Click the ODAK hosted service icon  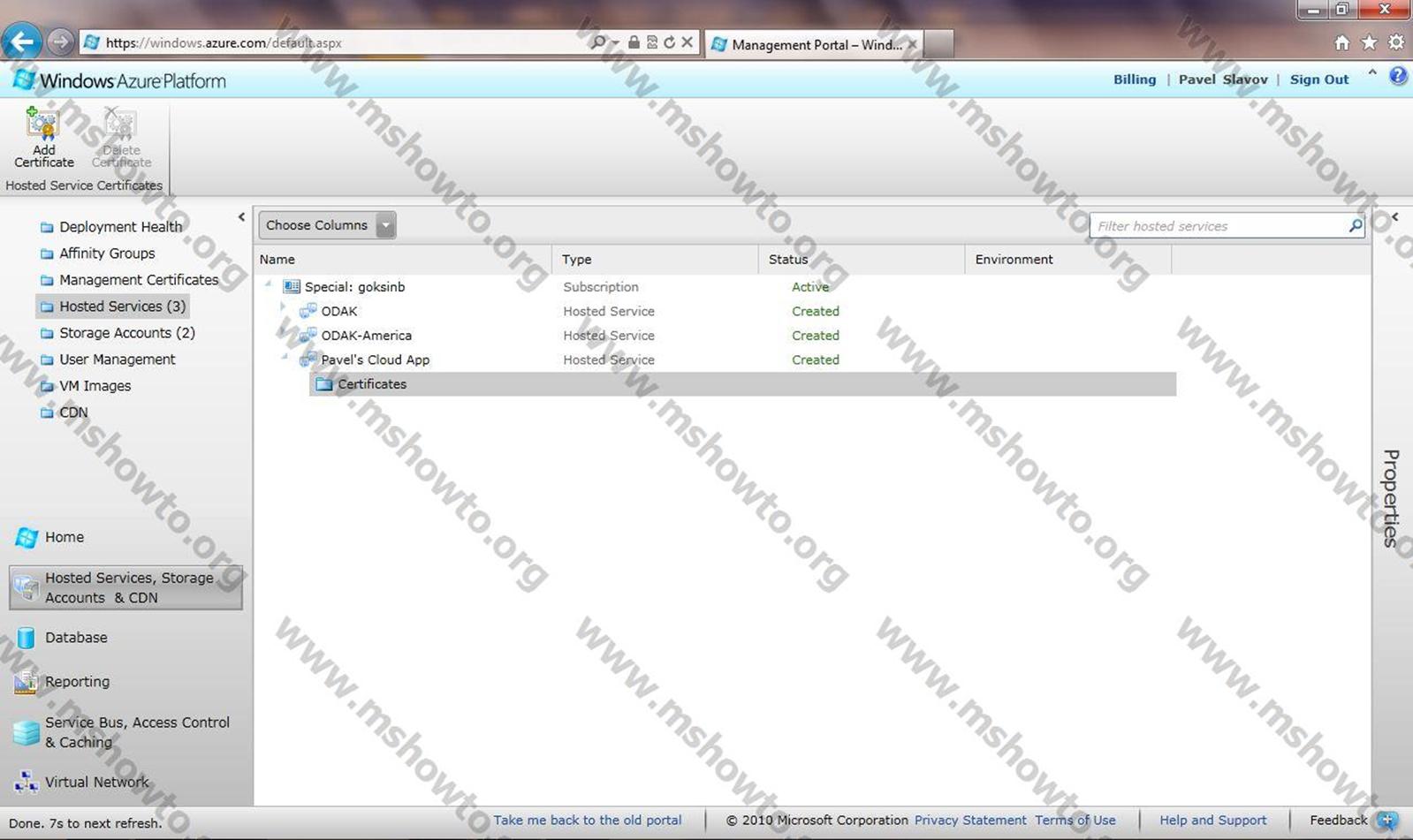(308, 311)
